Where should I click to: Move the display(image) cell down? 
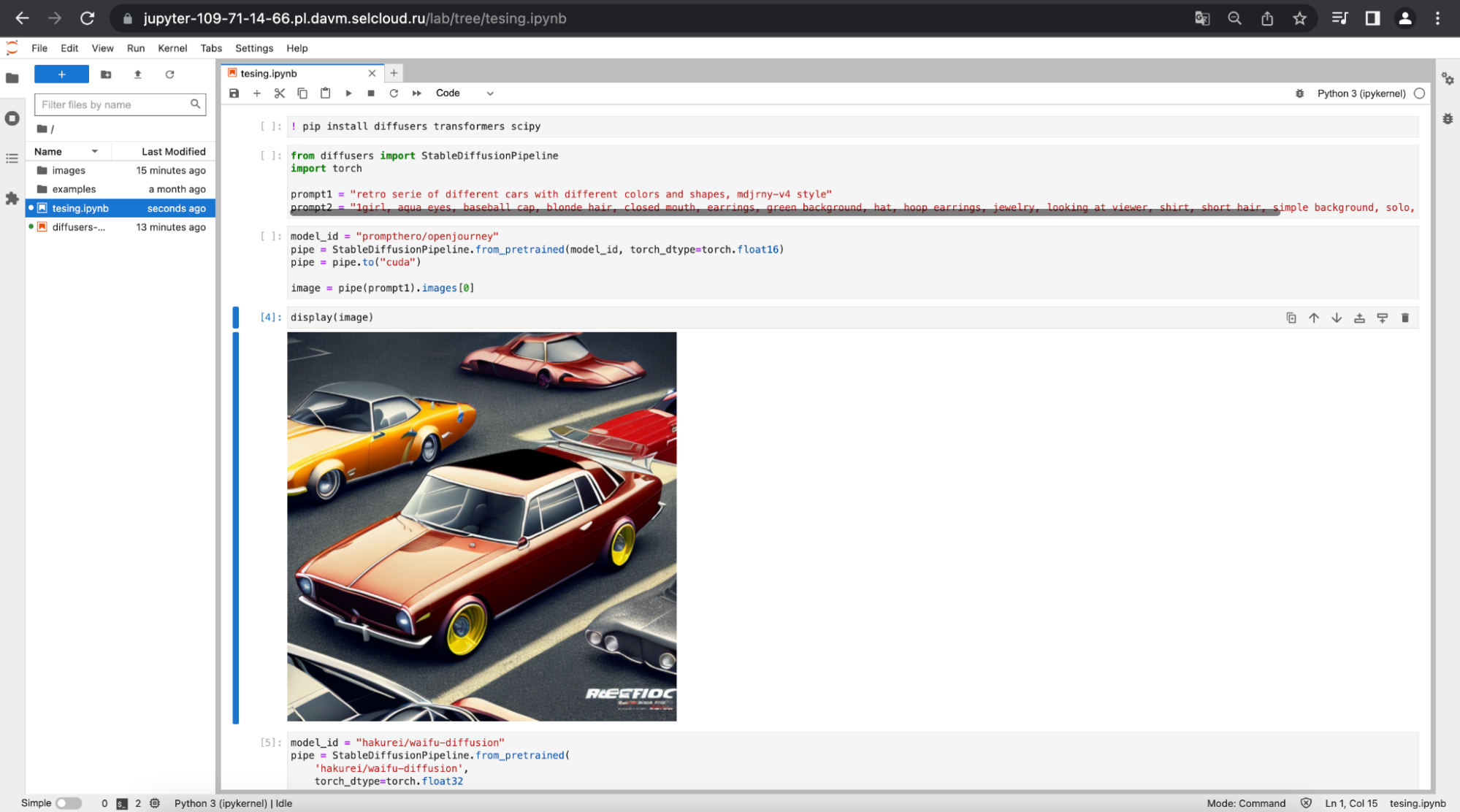tap(1337, 318)
